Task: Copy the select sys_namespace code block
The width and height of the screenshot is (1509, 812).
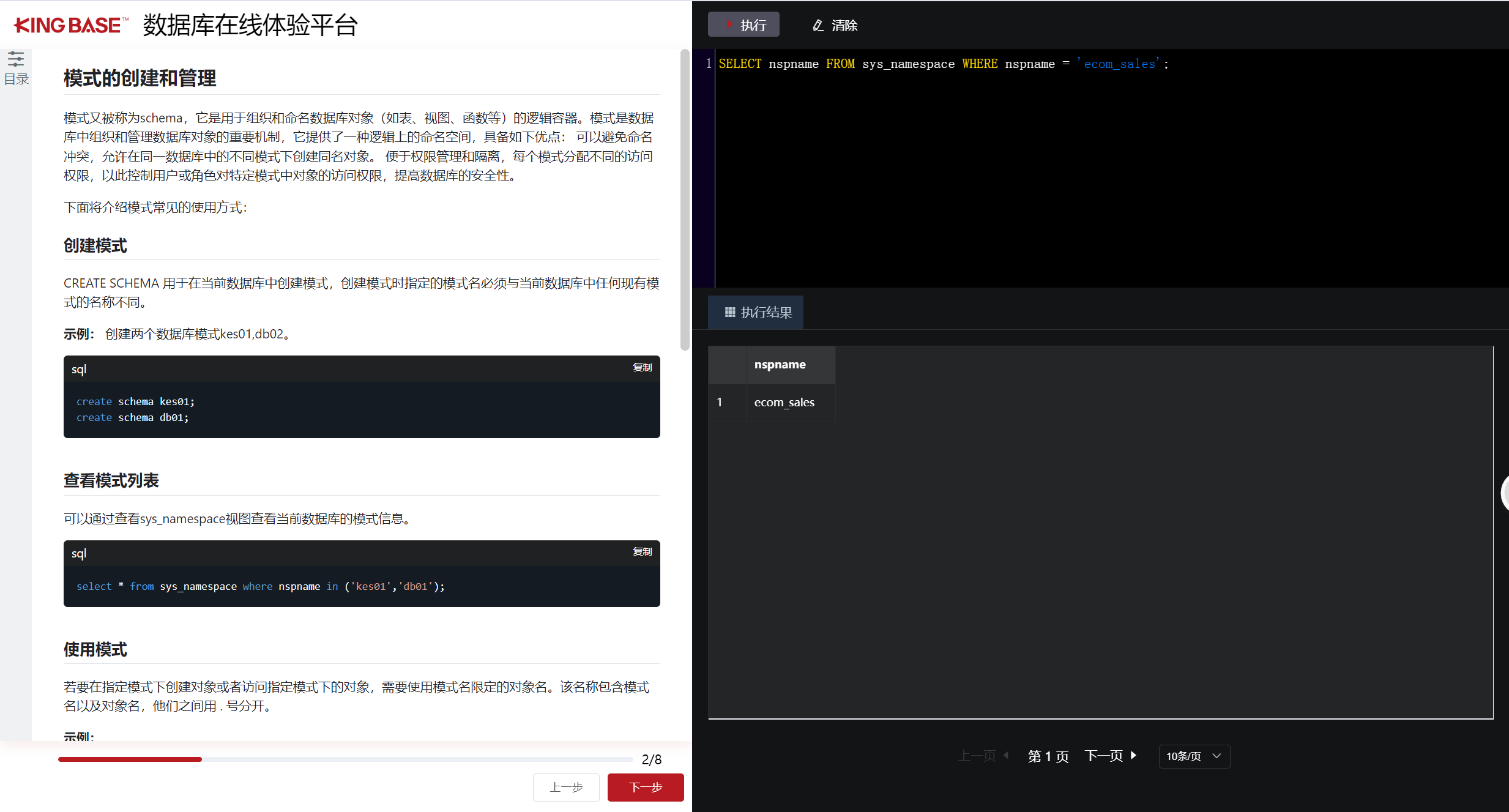Action: click(x=642, y=551)
